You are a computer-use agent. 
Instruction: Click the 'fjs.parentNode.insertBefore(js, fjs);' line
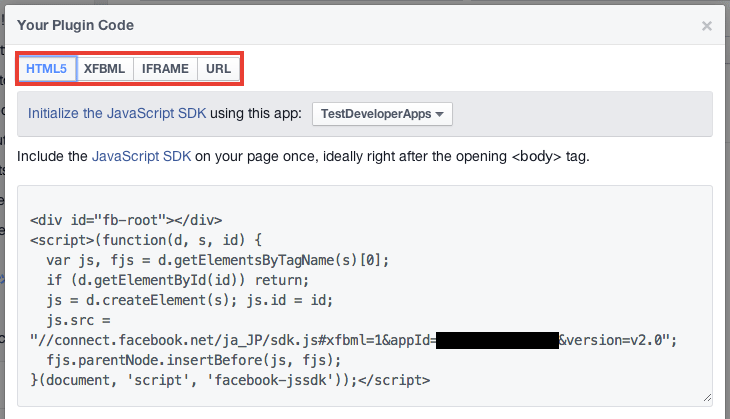pos(194,360)
